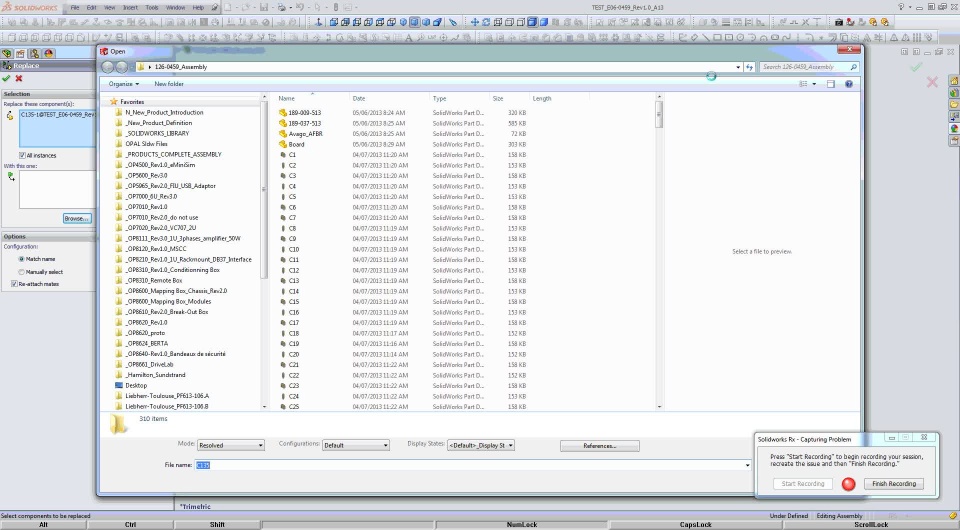This screenshot has height=530, width=960.
Task: Click the New folder button
Action: (x=169, y=84)
